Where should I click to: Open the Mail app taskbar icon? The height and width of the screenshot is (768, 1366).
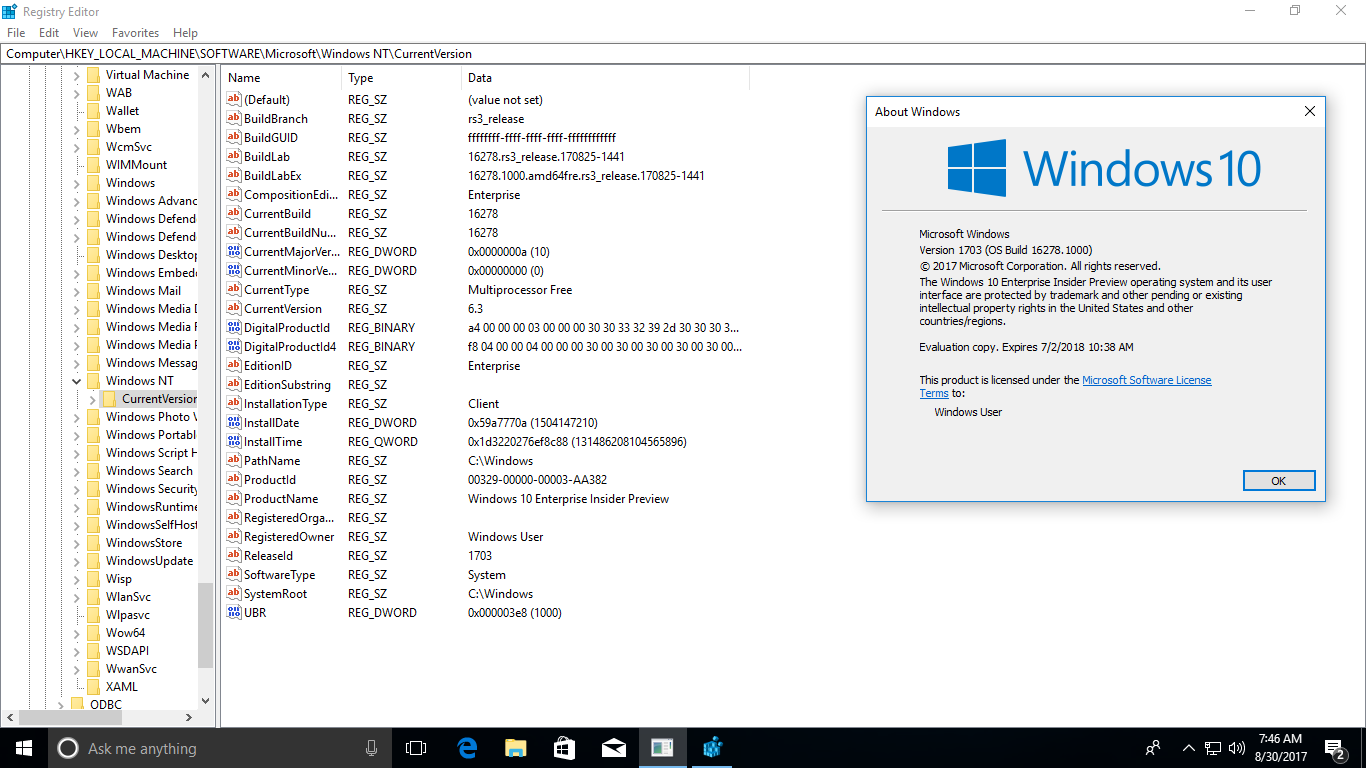[614, 748]
